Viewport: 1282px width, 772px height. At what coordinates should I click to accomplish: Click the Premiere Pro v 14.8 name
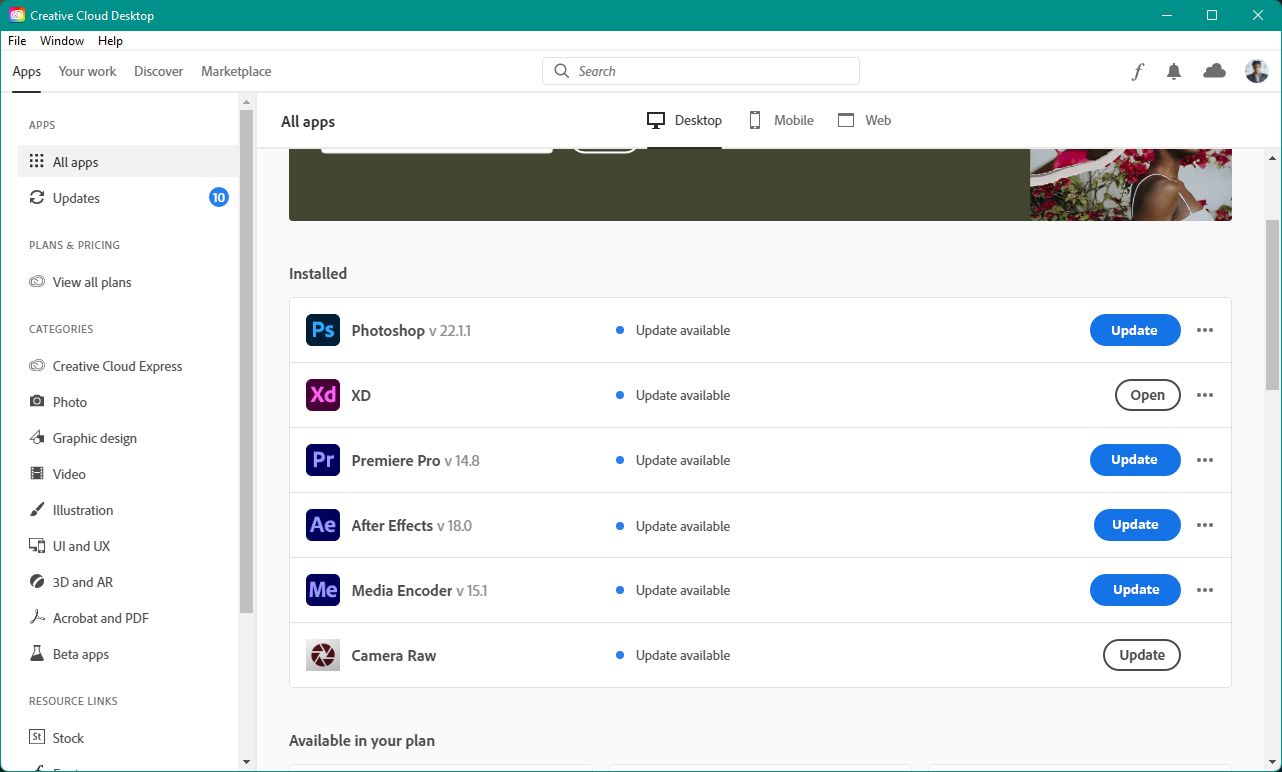pos(415,460)
